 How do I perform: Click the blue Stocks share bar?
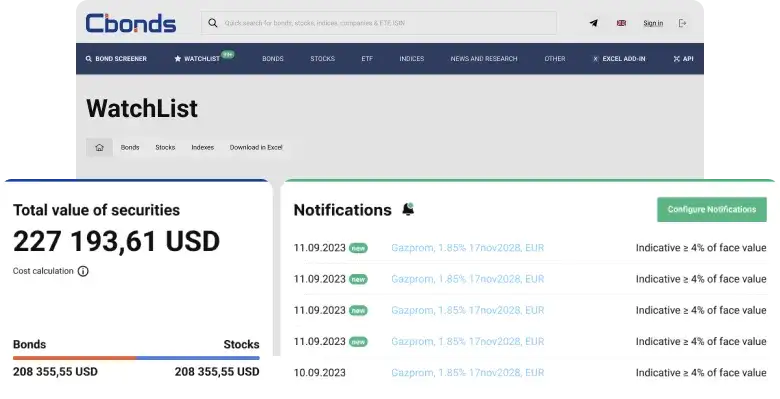click(198, 358)
